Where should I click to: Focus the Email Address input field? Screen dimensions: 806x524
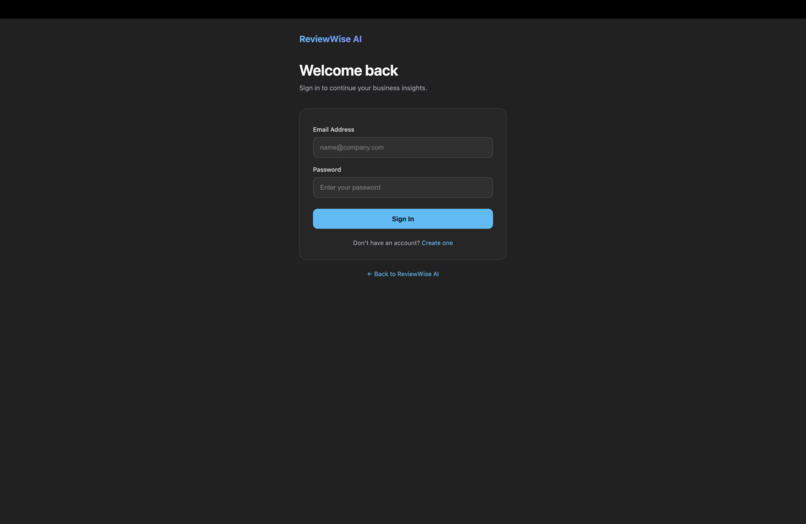click(402, 148)
